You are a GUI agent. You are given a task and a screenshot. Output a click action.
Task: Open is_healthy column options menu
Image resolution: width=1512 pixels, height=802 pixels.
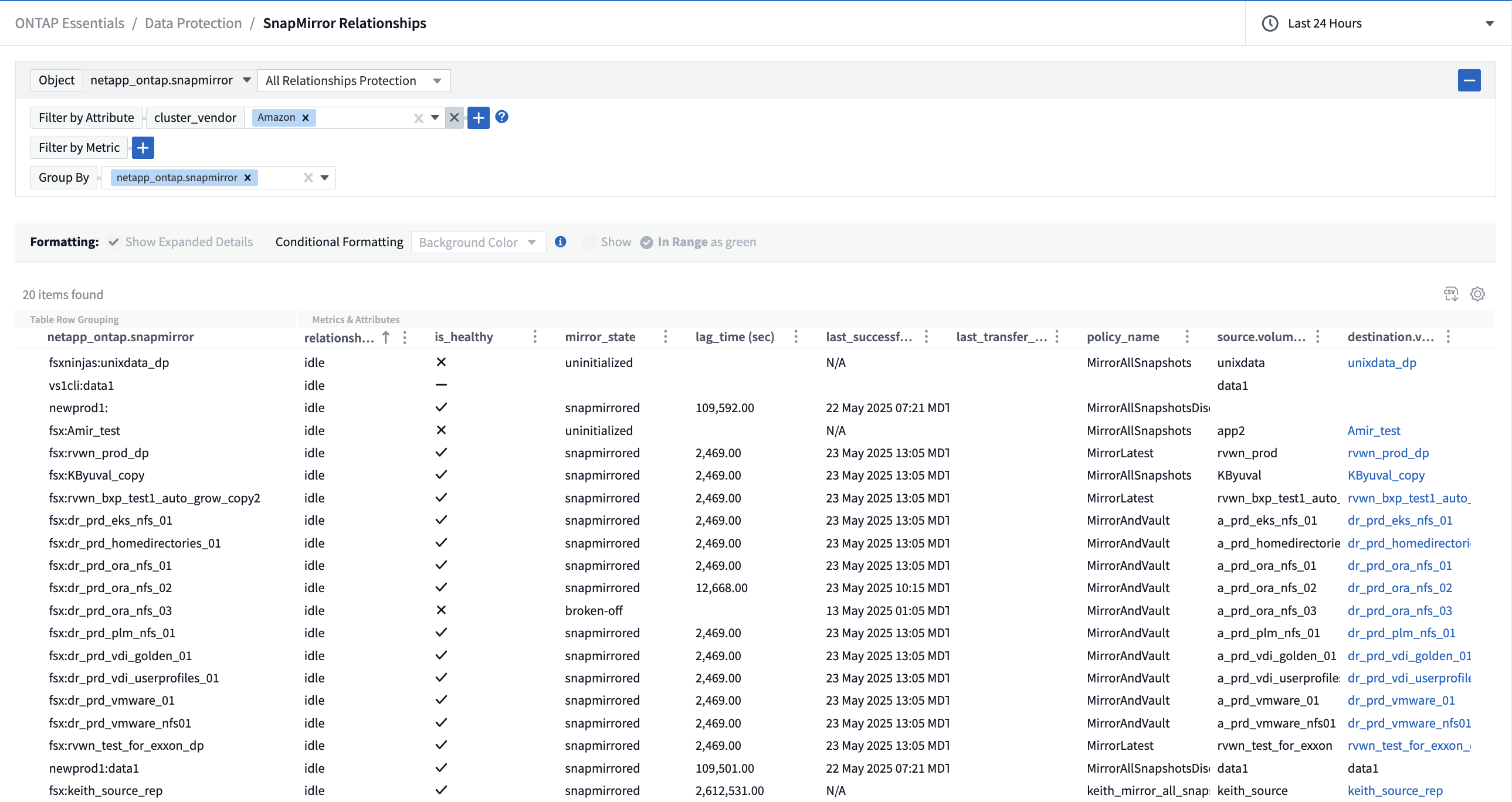pos(535,337)
